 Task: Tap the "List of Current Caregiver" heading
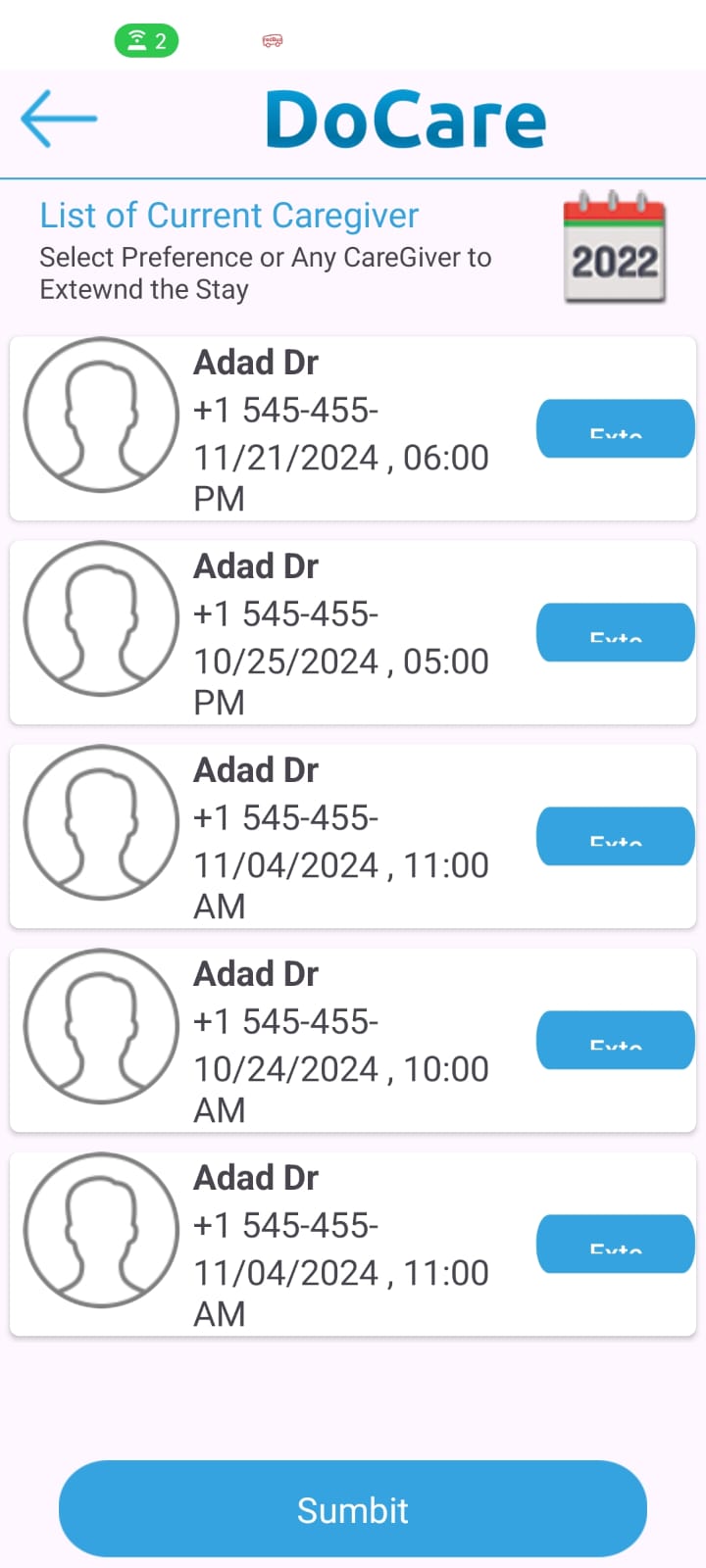(228, 216)
